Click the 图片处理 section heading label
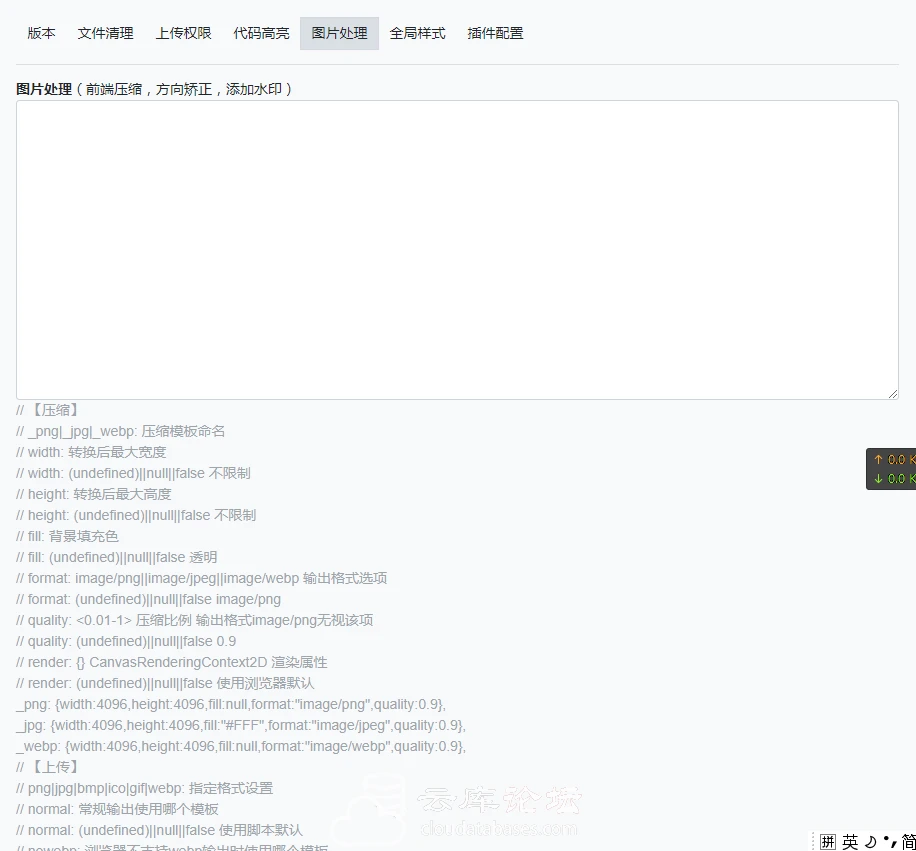The height and width of the screenshot is (851, 916). (x=44, y=89)
